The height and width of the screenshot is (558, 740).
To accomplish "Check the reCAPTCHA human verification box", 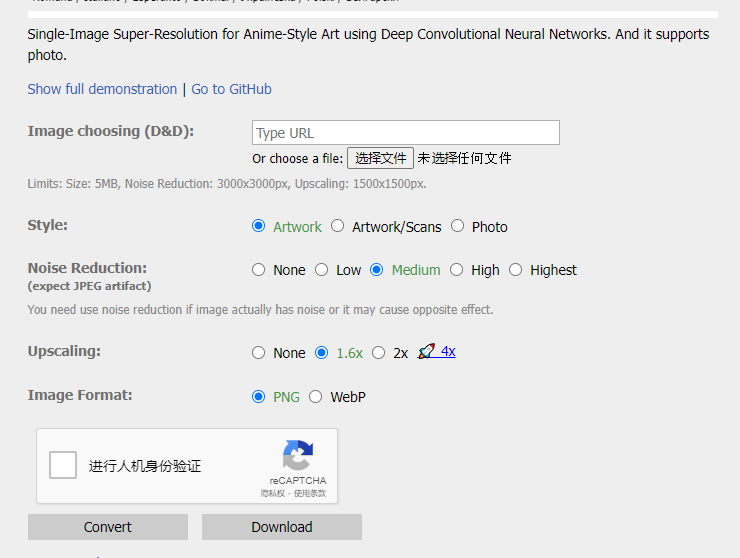I will click(63, 465).
